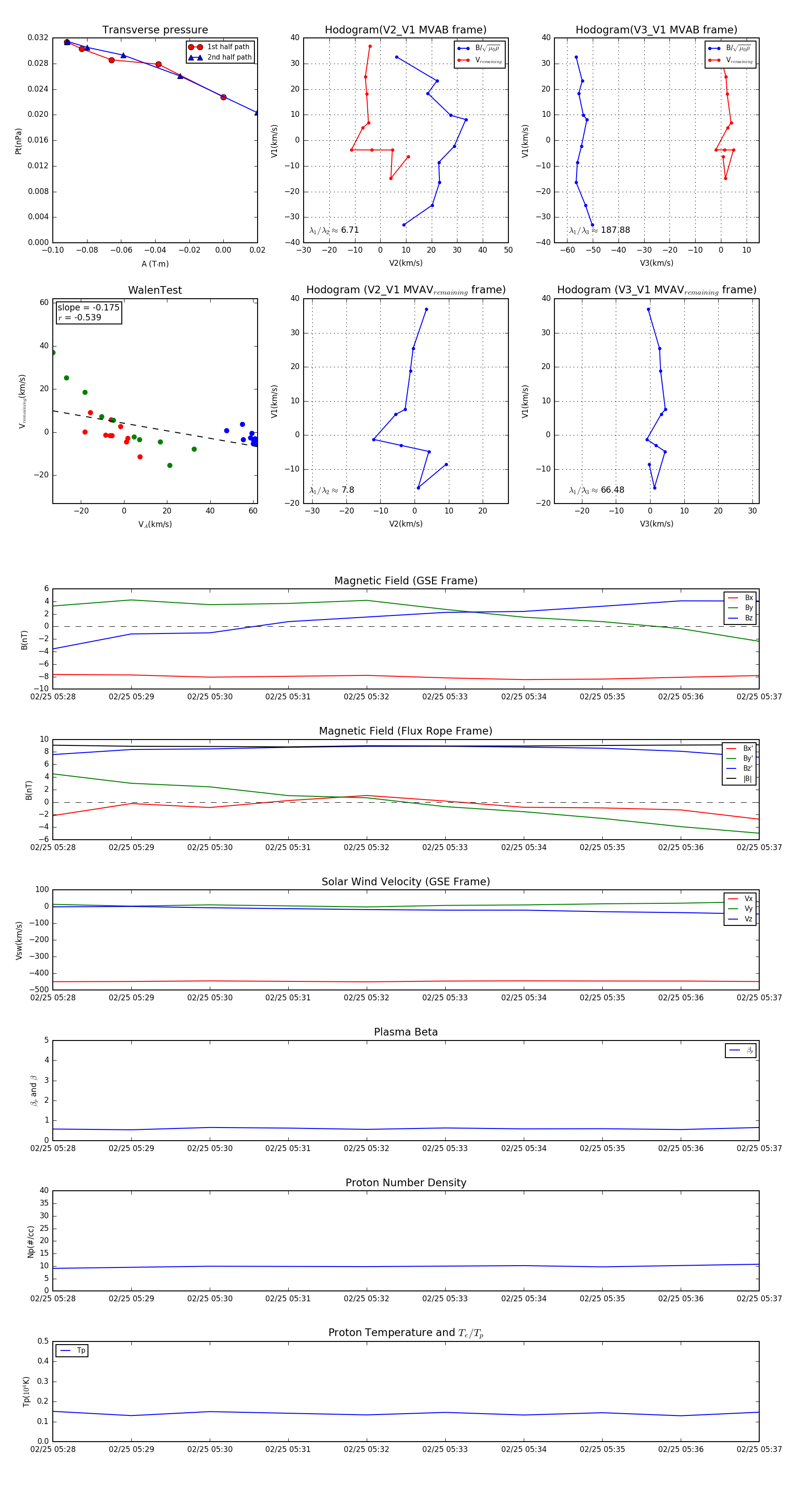Click the eigenvalue ratio 187.88 annotation
This screenshot has height=1489, width=812.
(600, 230)
